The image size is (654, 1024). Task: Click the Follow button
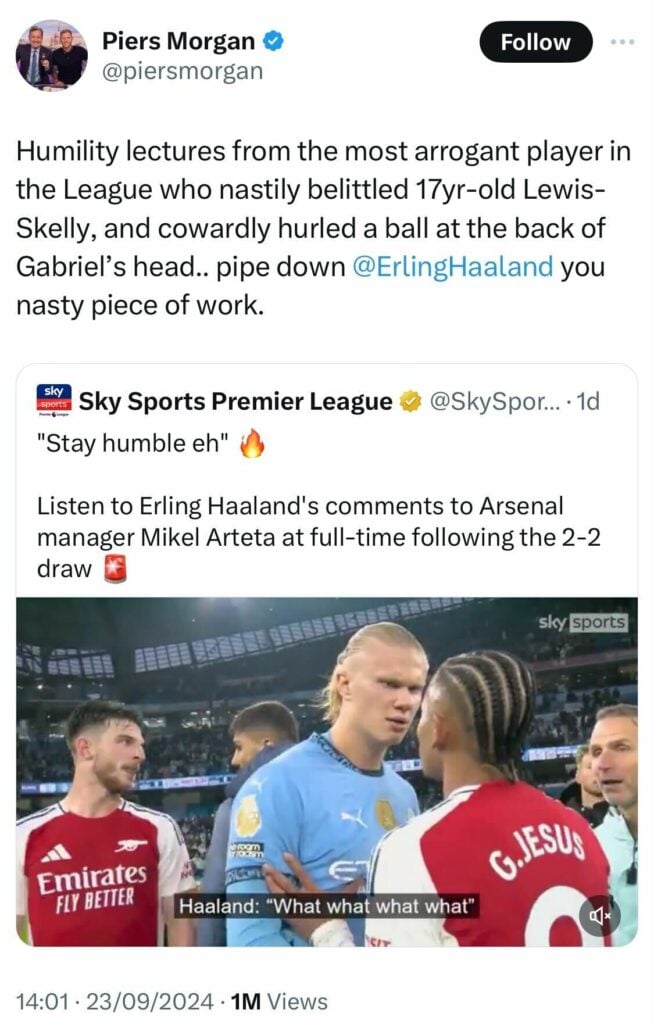point(535,43)
